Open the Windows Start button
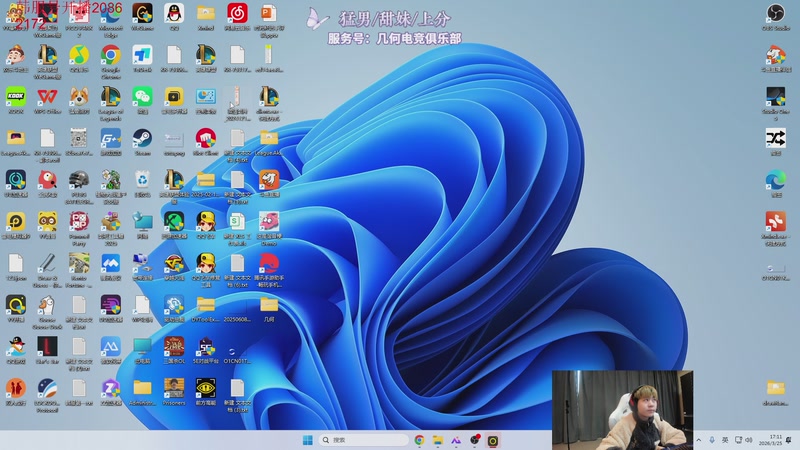Viewport: 800px width, 450px height. [x=308, y=440]
